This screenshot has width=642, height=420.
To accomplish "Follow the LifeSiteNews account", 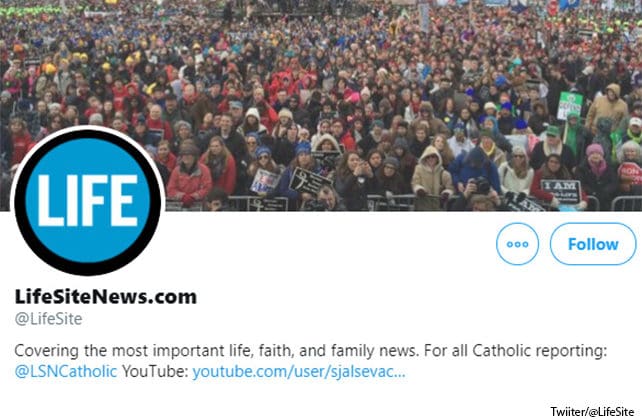I will tap(593, 244).
